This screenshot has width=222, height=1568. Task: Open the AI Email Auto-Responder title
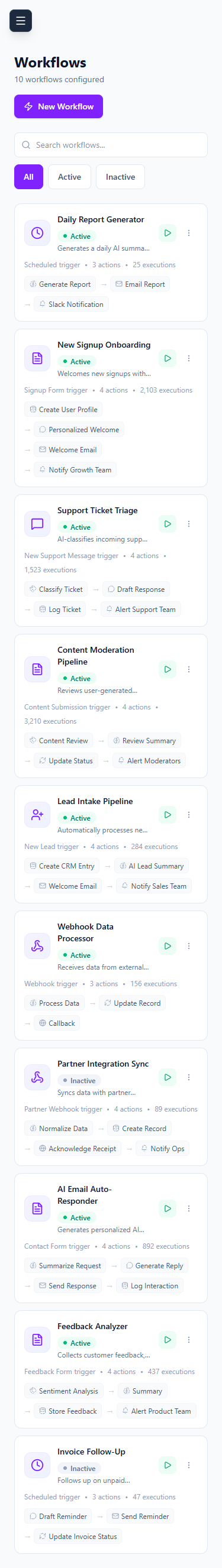(x=85, y=1195)
